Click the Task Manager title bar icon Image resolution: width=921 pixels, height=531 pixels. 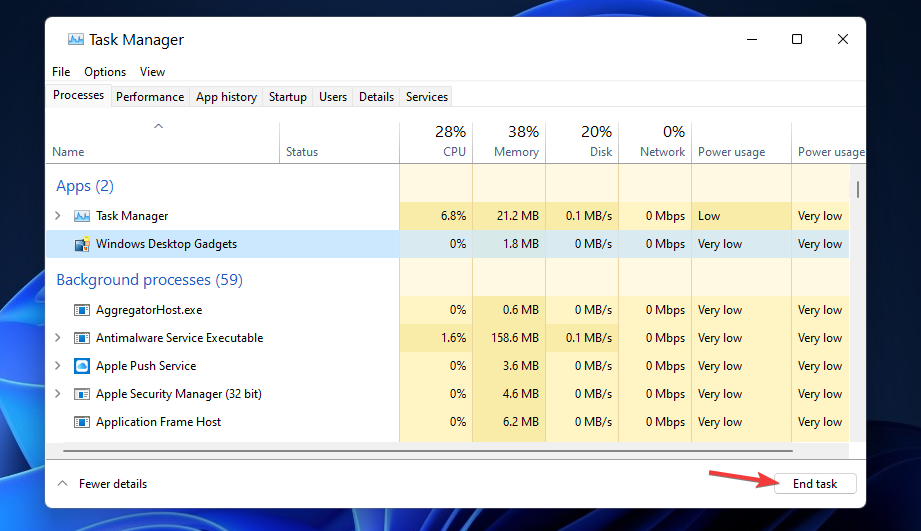pyautogui.click(x=76, y=39)
